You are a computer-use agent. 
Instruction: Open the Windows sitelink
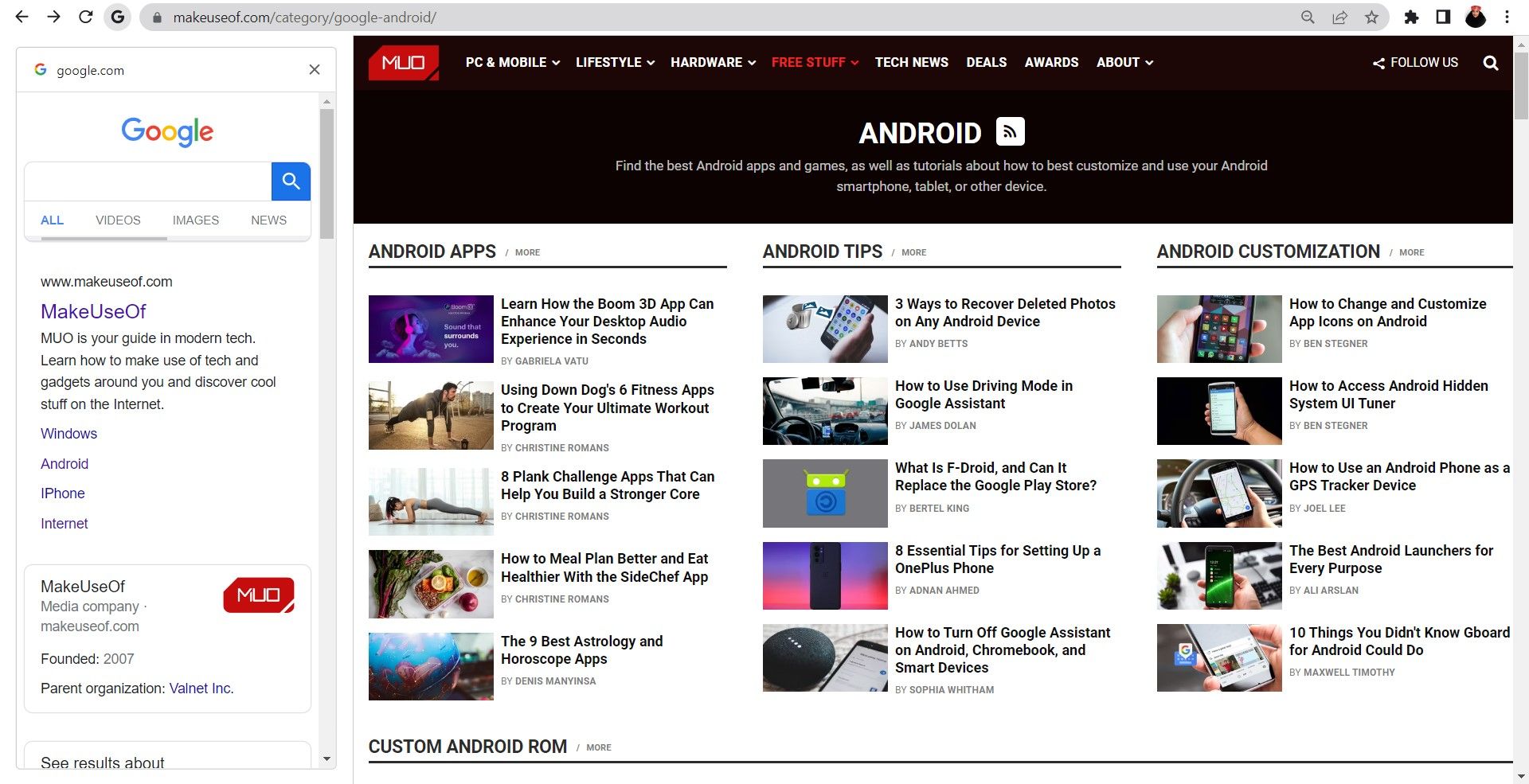coord(68,434)
